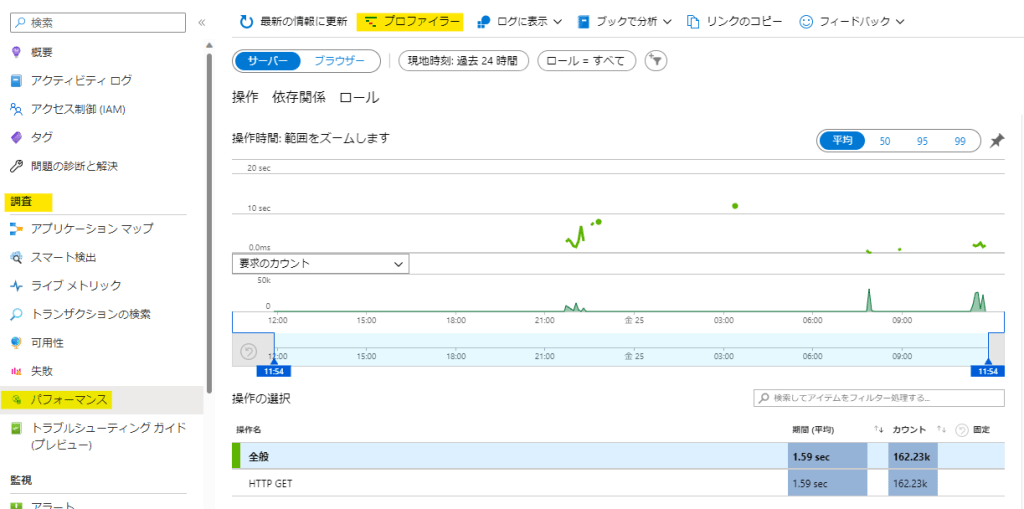Image resolution: width=1024 pixels, height=509 pixels.
Task: Expand the ログに表示 dropdown menu
Action: click(520, 21)
